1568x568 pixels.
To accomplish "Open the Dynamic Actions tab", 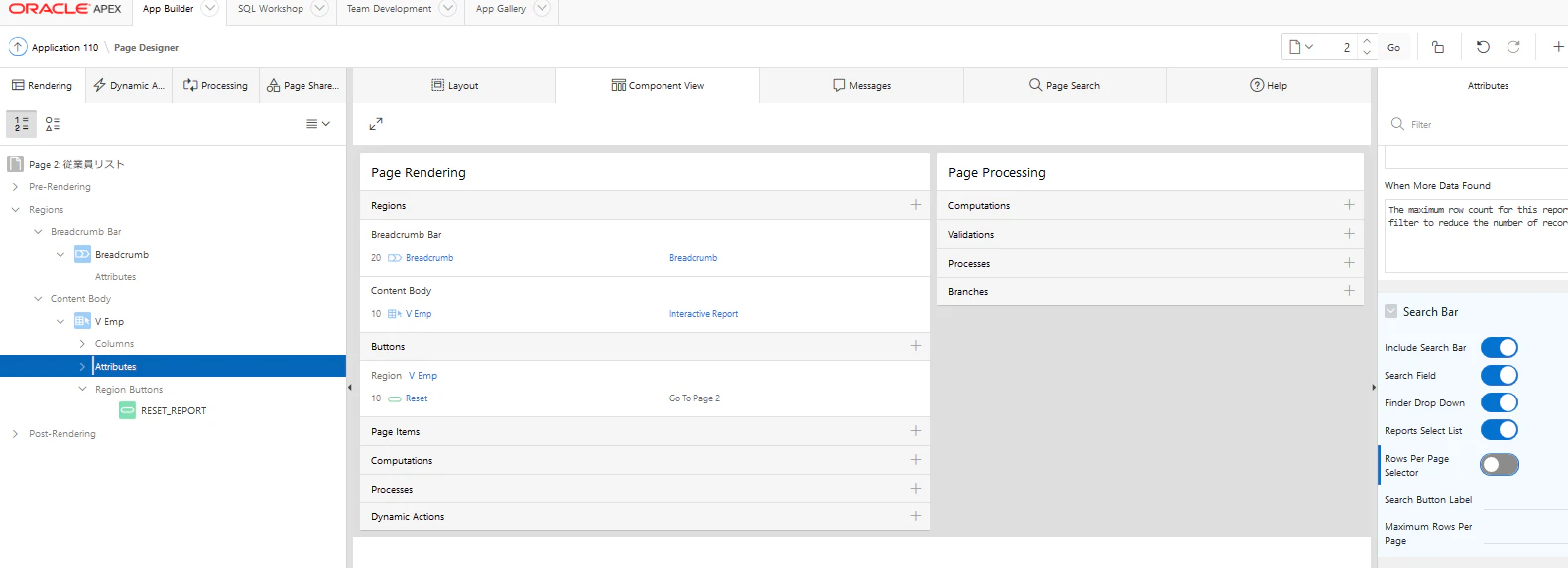I will coord(129,86).
